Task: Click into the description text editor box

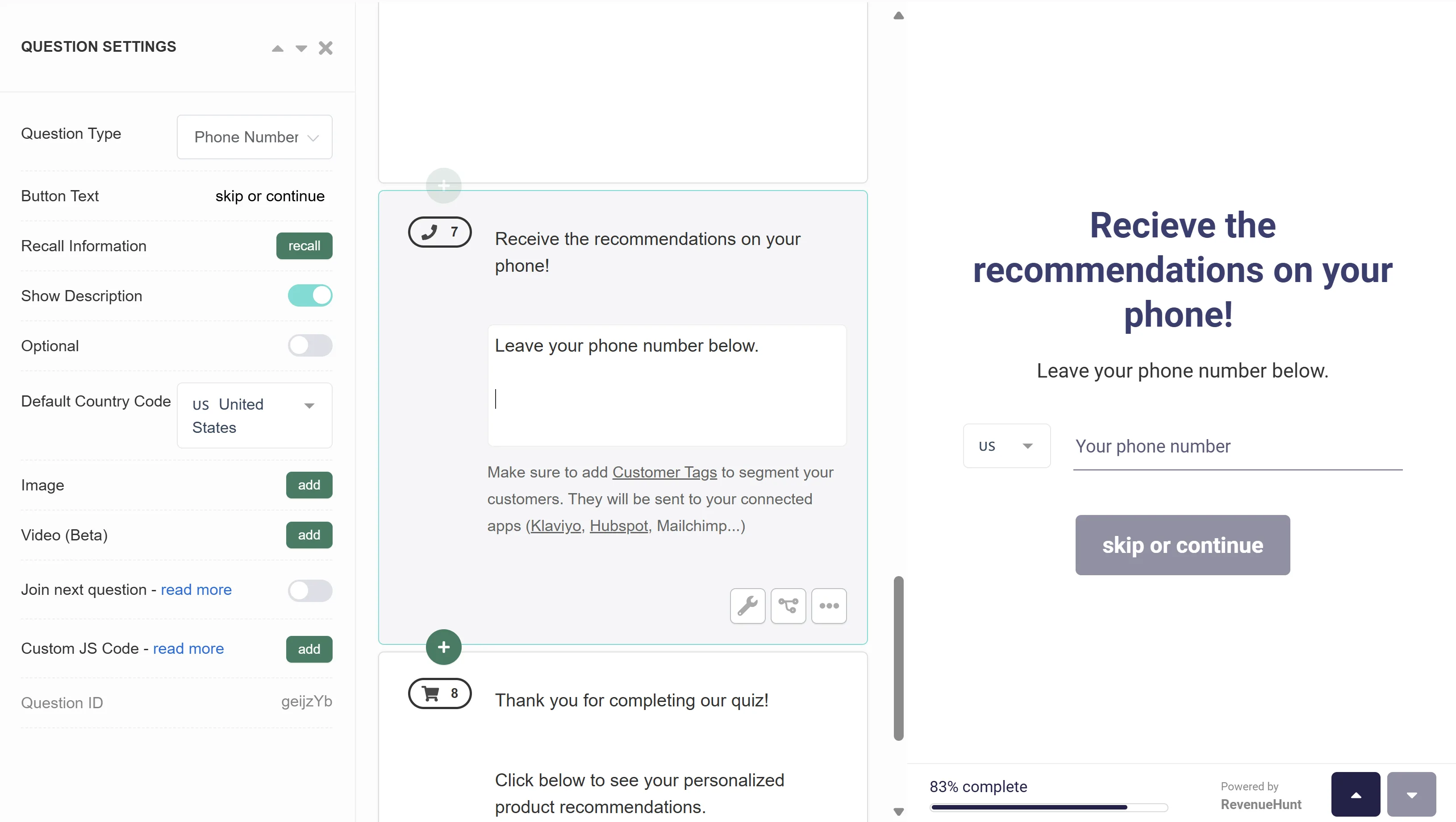Action: (667, 385)
